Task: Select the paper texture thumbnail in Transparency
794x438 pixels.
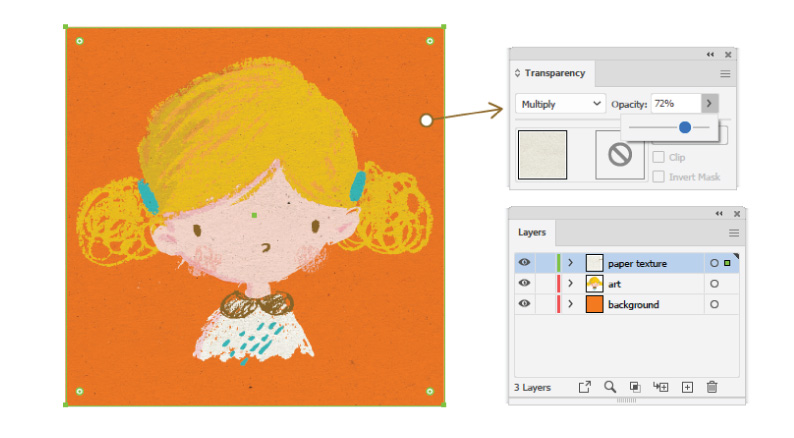Action: [x=542, y=154]
